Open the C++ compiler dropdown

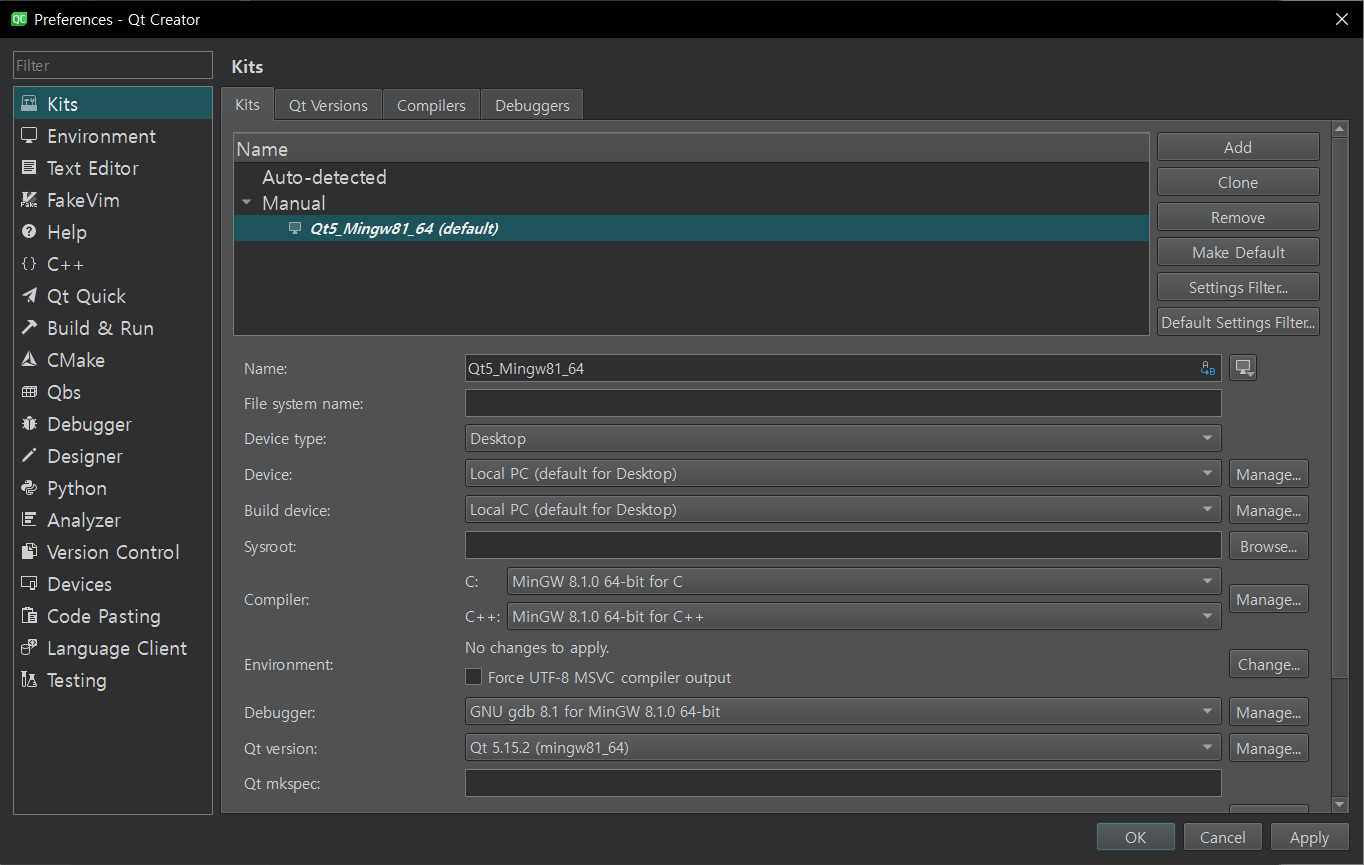[864, 617]
